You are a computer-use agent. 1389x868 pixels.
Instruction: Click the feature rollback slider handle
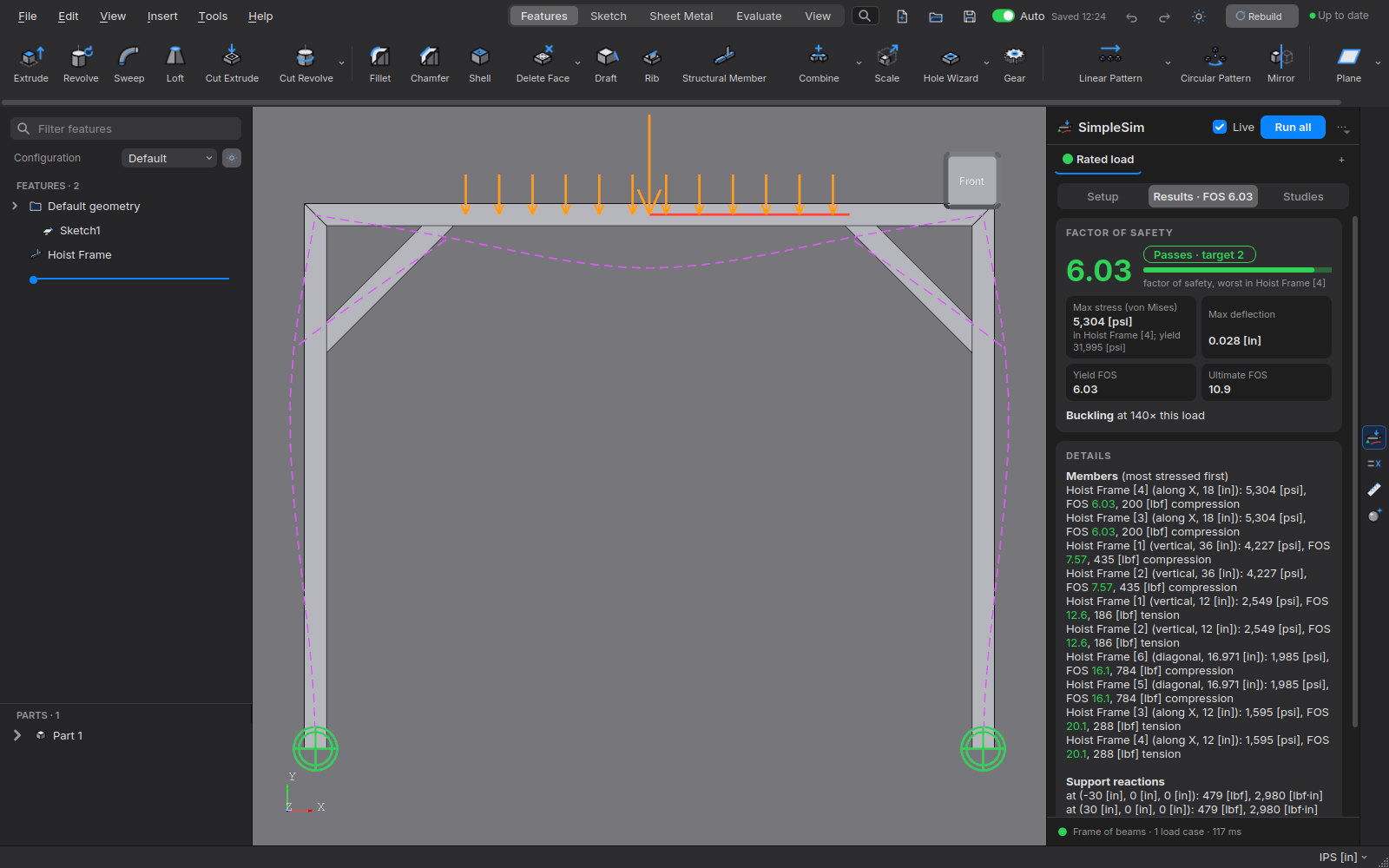click(x=33, y=279)
